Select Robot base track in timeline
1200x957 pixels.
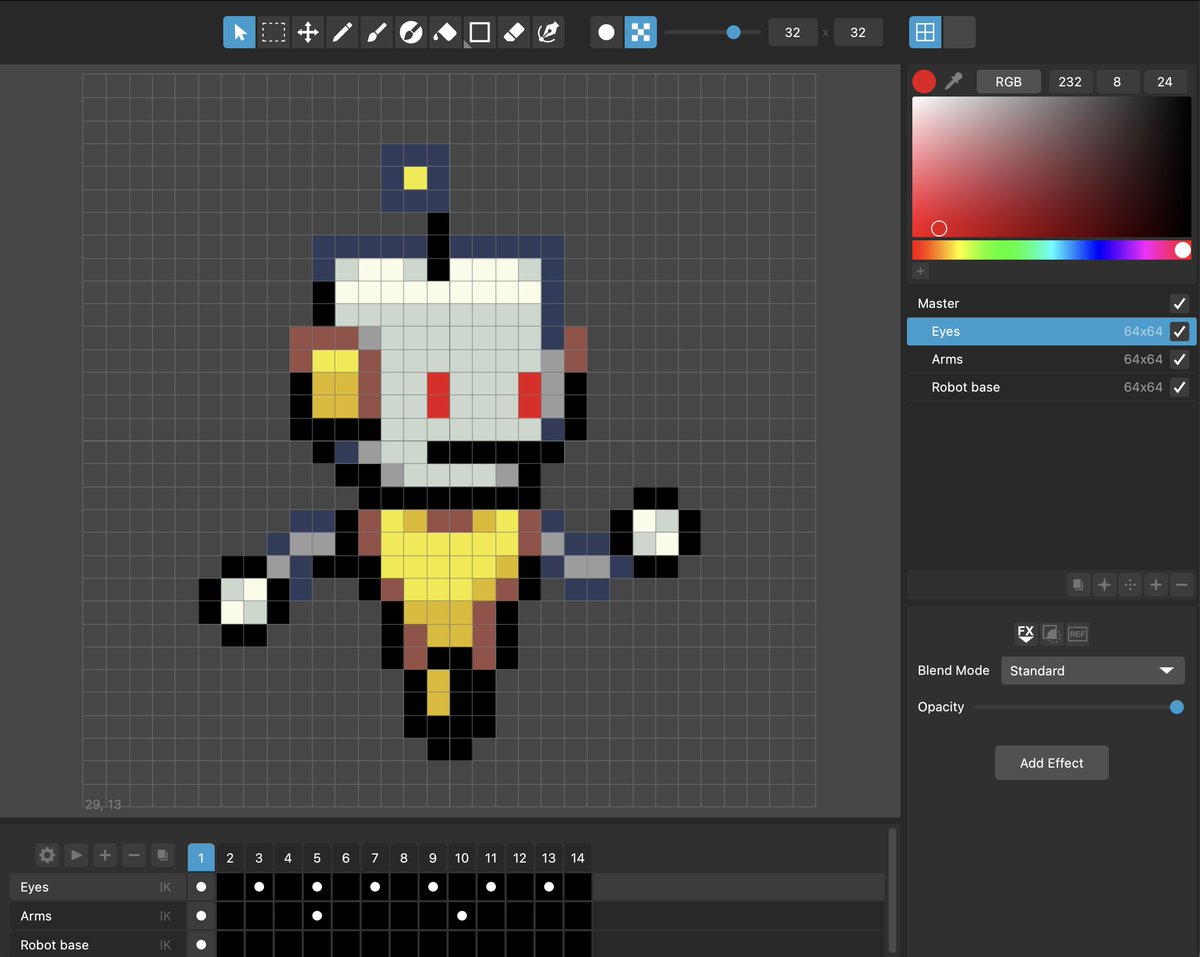(x=97, y=945)
